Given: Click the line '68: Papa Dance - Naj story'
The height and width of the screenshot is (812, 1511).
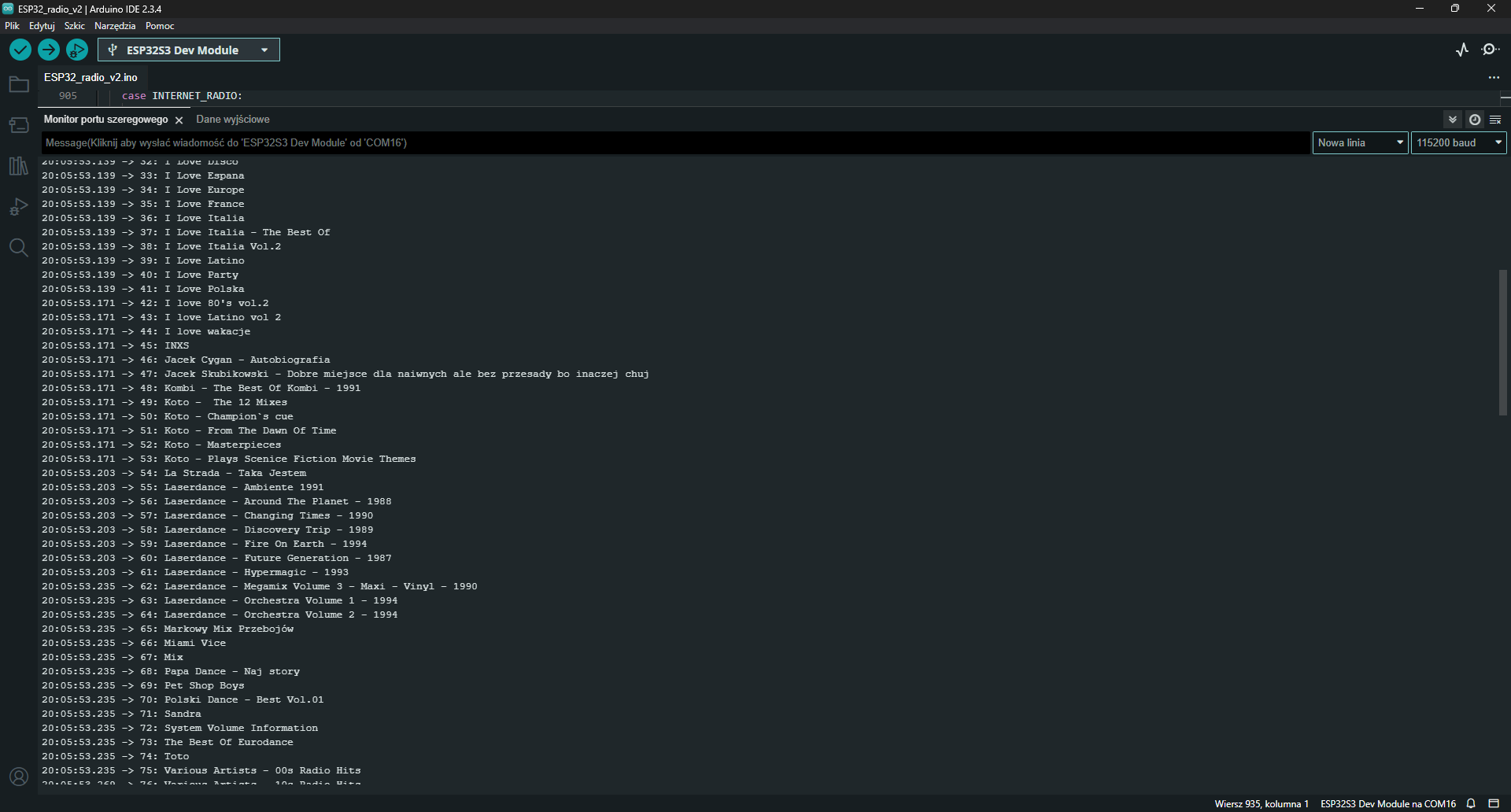Looking at the screenshot, I should (x=172, y=671).
